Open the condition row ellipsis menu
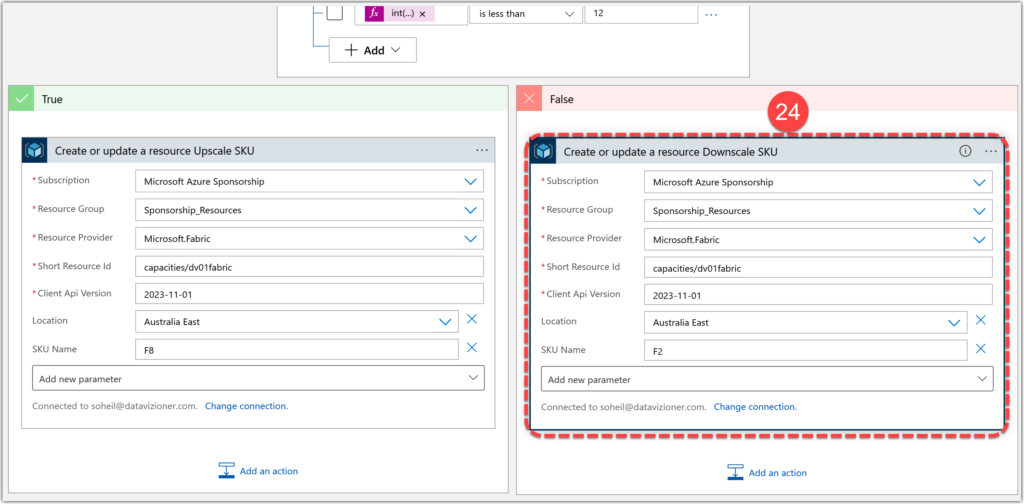The image size is (1024, 504). click(711, 14)
